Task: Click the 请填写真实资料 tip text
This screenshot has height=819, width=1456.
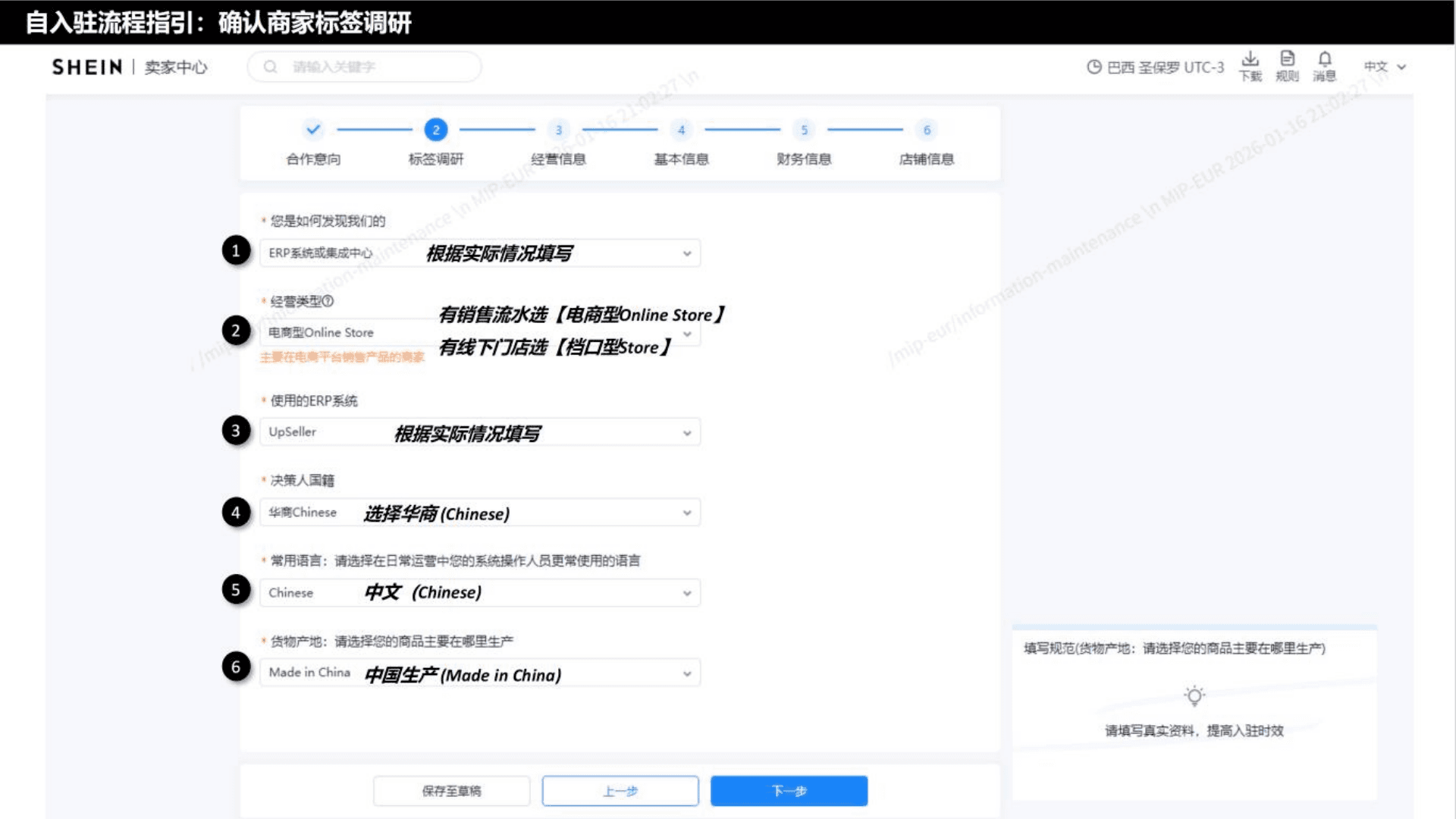Action: tap(1194, 731)
